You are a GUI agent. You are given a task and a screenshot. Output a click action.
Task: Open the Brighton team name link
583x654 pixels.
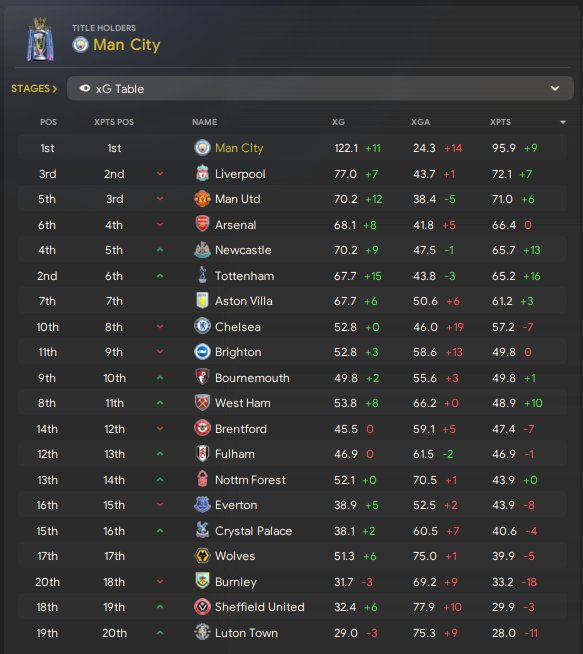(x=238, y=352)
